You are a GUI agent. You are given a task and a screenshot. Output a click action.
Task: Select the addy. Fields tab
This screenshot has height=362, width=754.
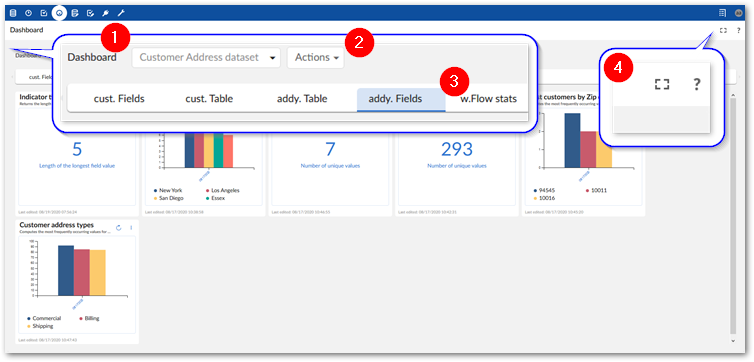click(401, 100)
